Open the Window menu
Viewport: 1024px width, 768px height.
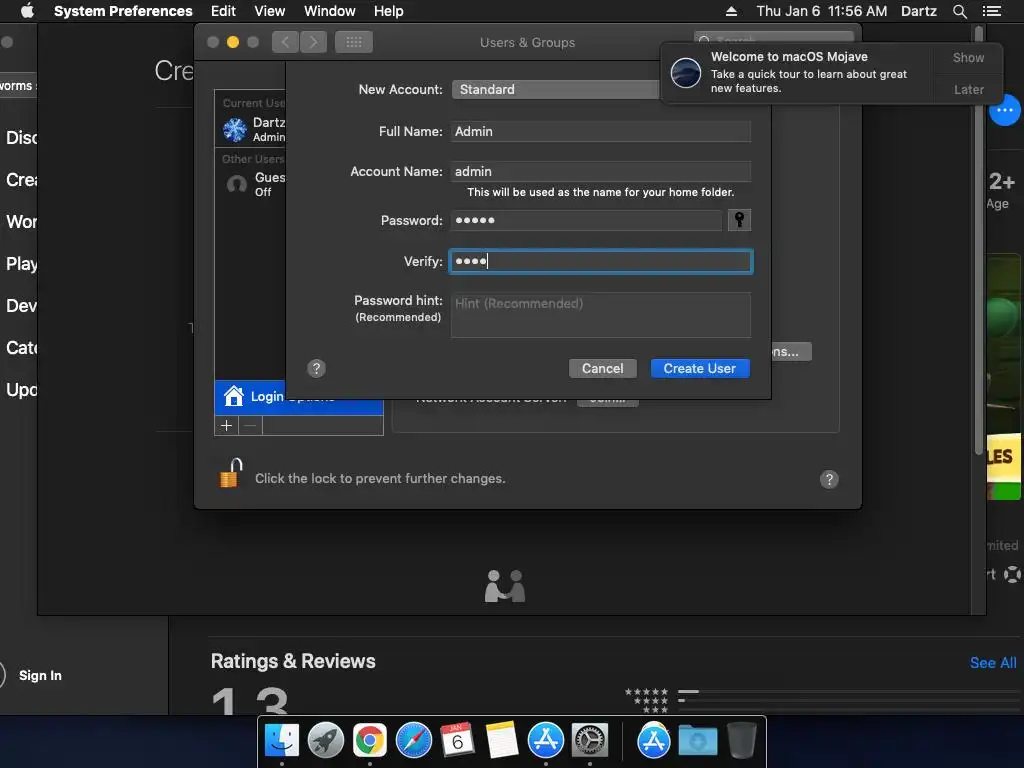[330, 11]
